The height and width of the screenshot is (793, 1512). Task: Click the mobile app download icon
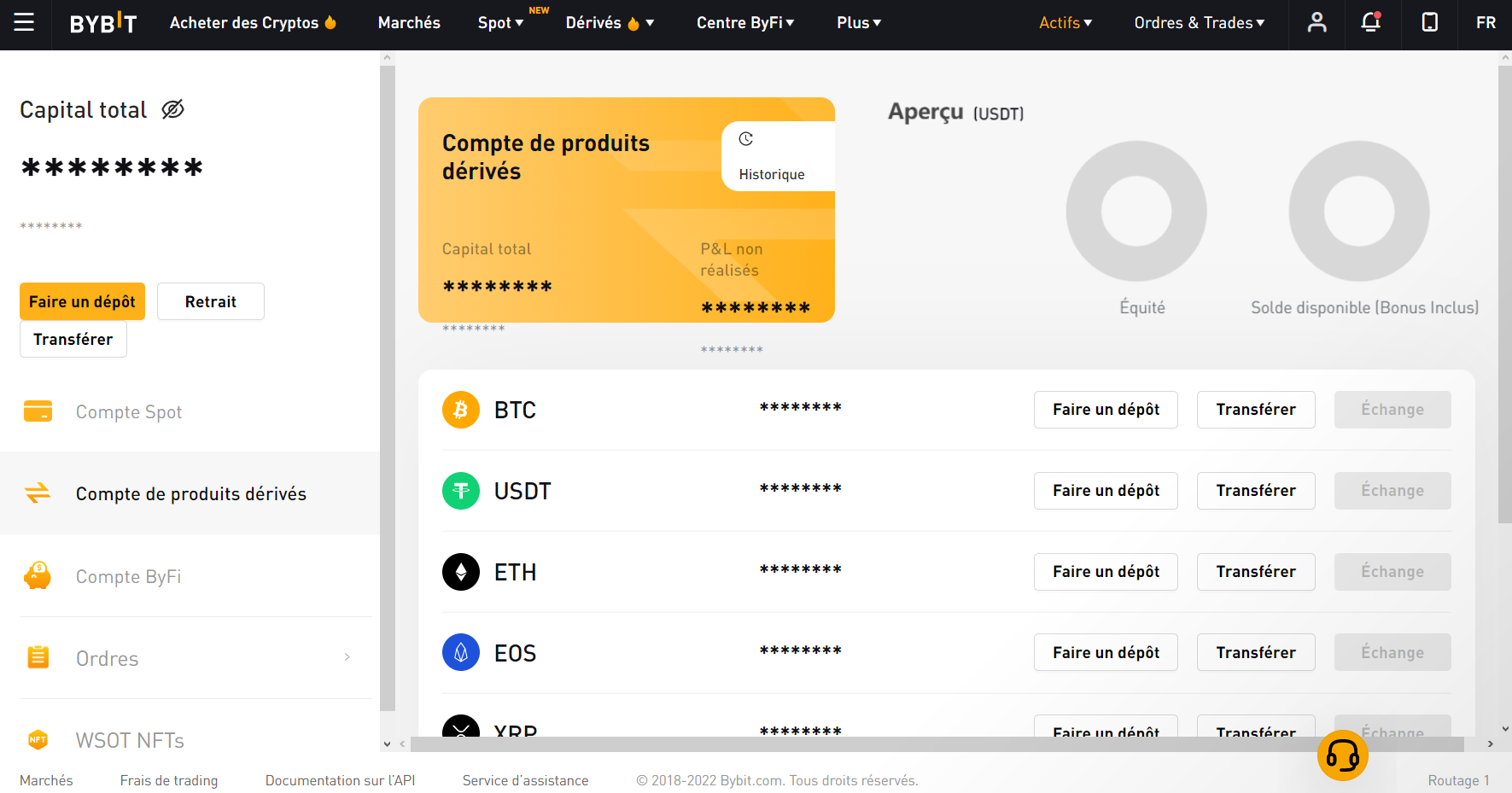(x=1429, y=22)
